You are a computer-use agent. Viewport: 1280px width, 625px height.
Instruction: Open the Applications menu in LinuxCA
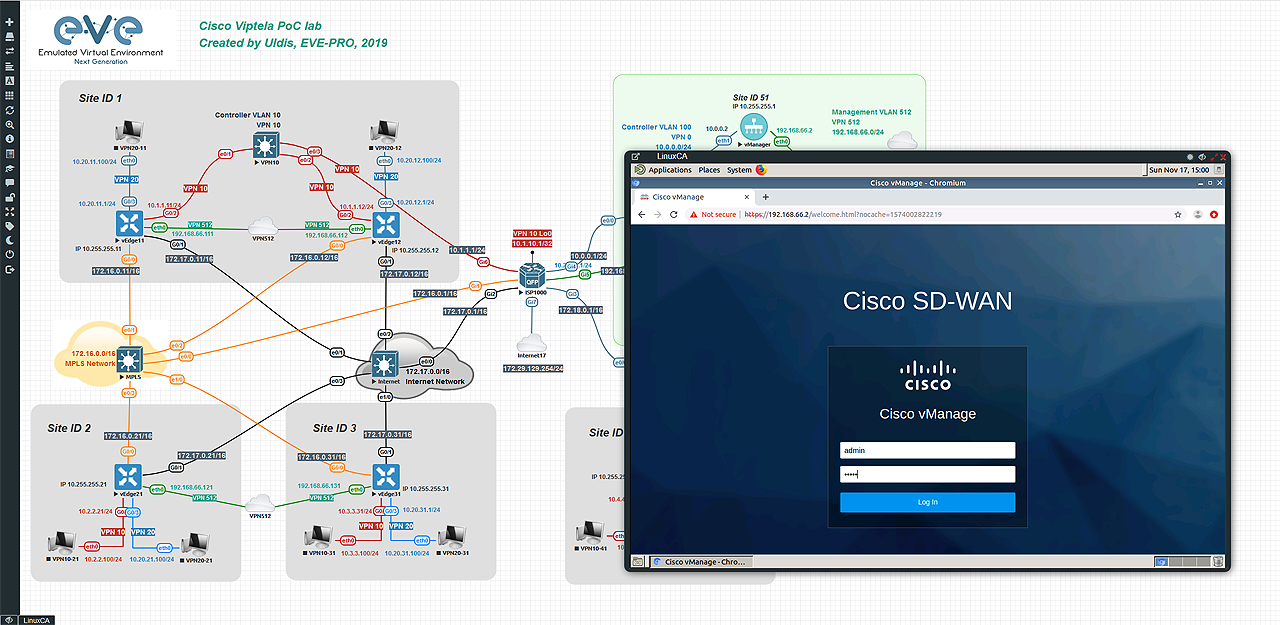pos(669,170)
